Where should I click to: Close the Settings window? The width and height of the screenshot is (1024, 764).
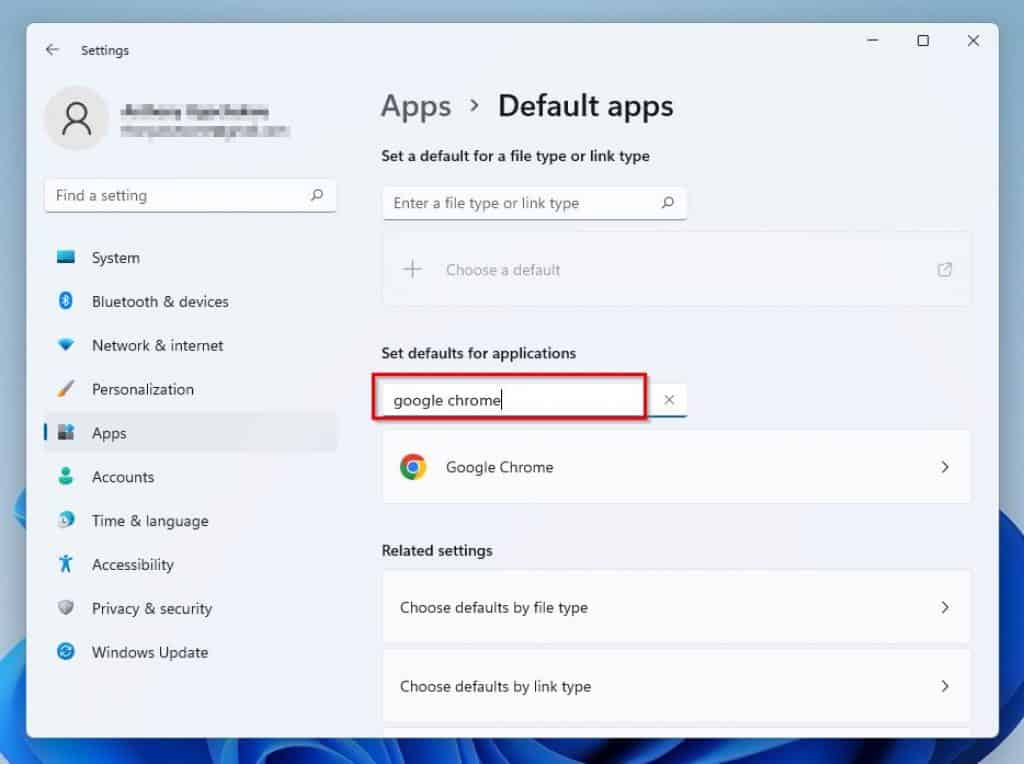tap(973, 40)
